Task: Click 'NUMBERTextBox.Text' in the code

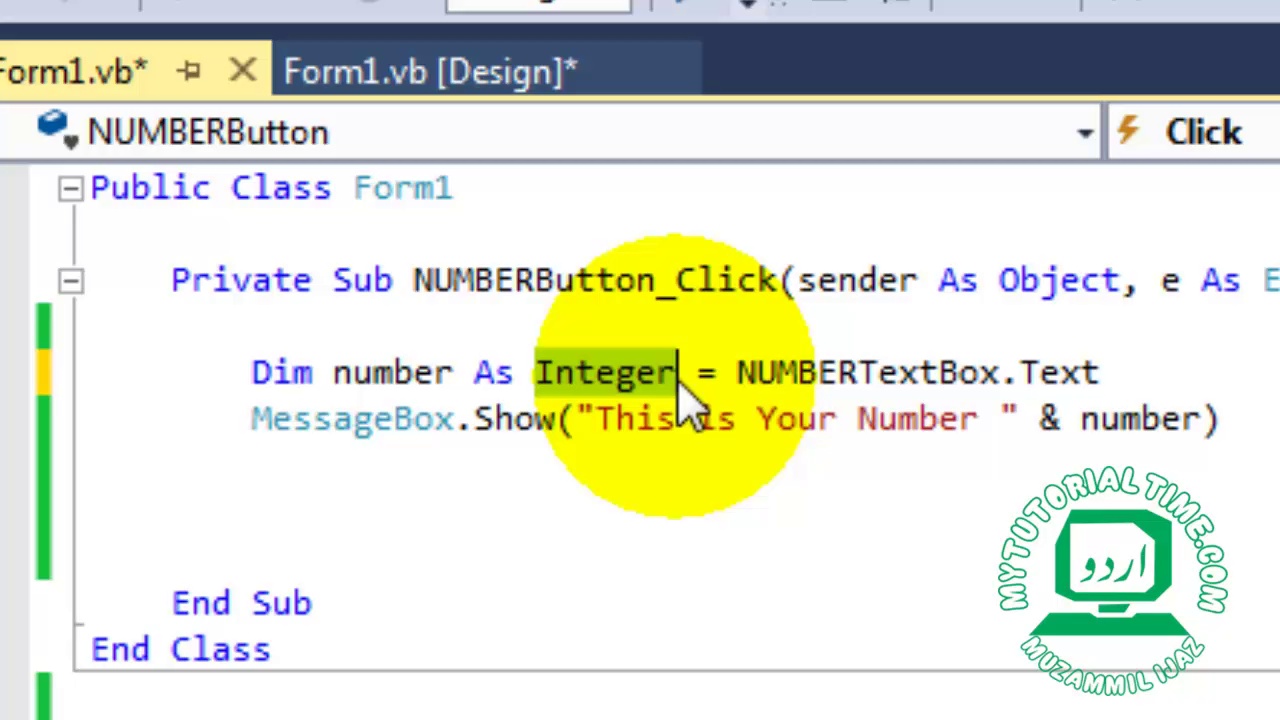Action: pyautogui.click(x=917, y=372)
